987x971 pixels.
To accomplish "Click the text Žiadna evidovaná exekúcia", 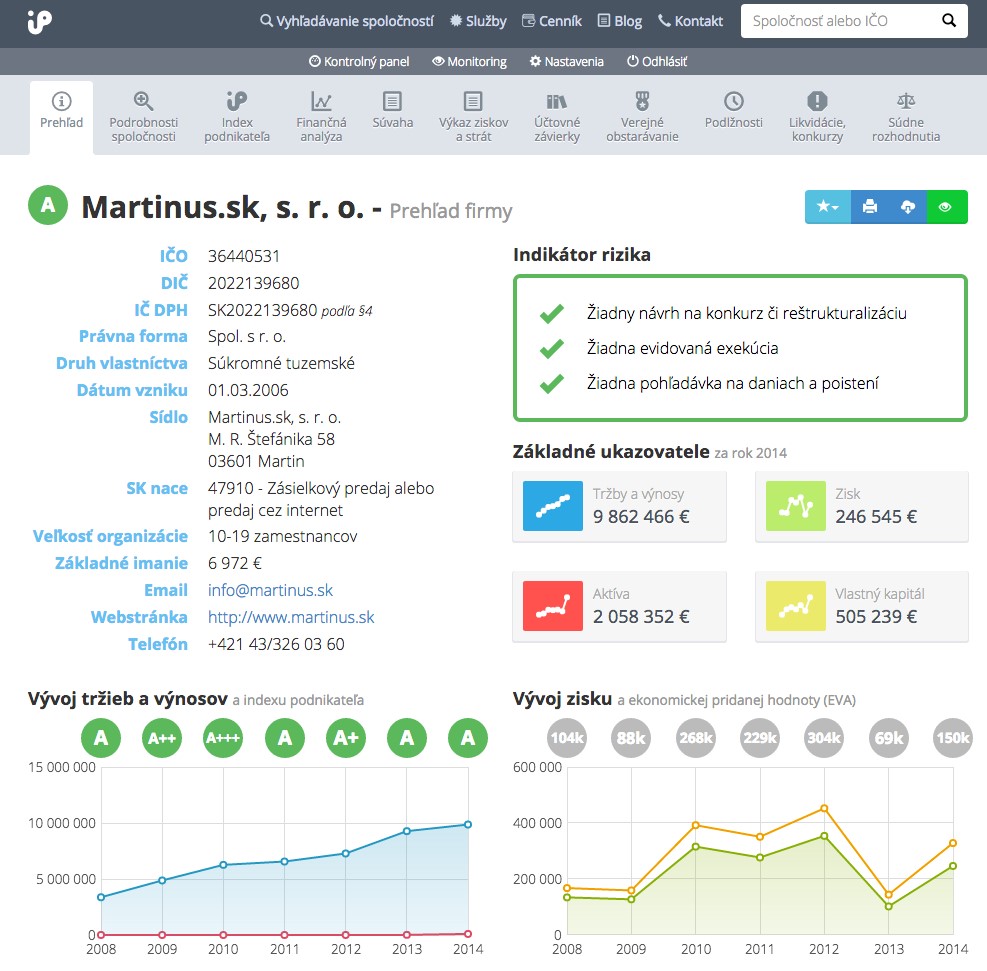I will click(x=682, y=348).
